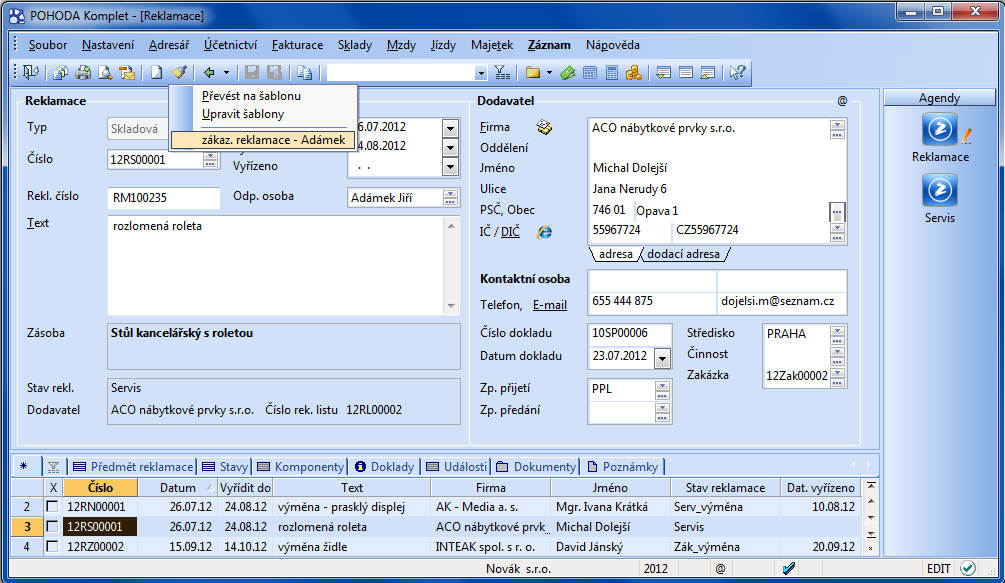Click the yellow folder icon in toolbar

tap(533, 72)
